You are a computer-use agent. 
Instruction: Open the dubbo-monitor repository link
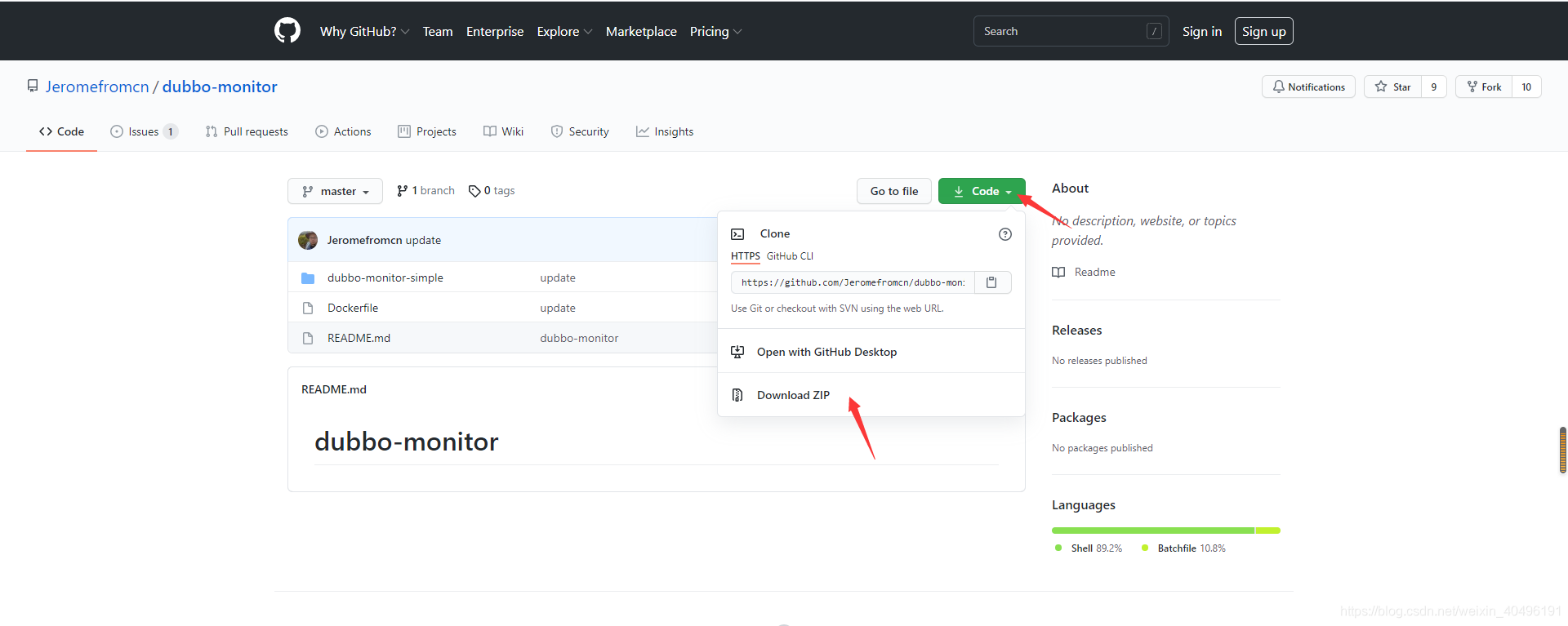(220, 87)
